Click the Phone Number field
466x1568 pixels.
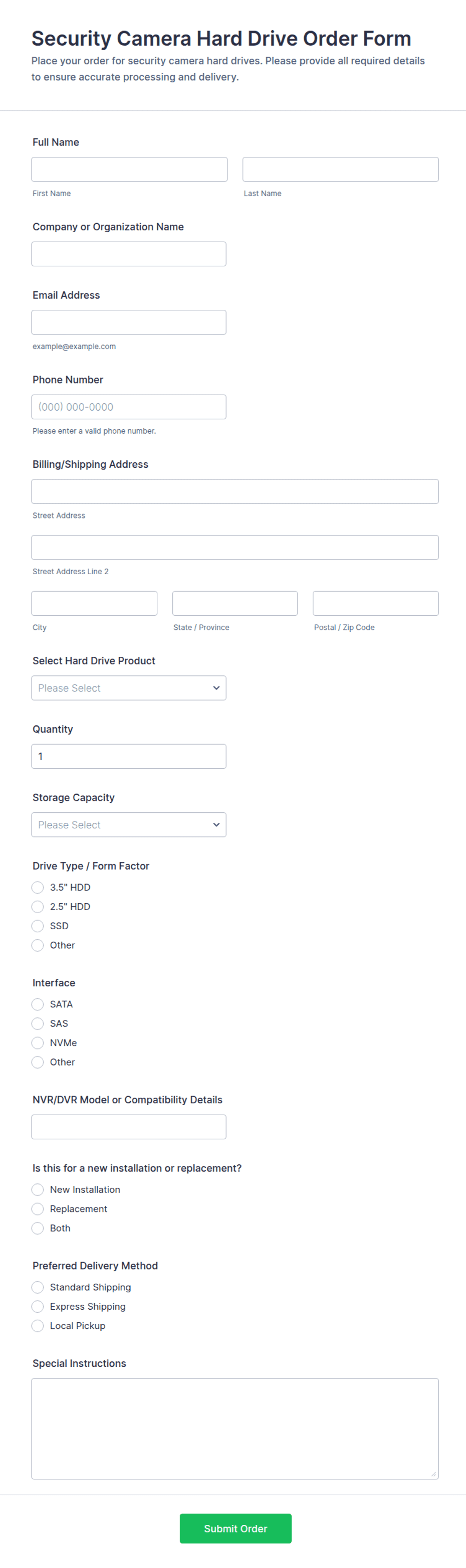(x=128, y=407)
